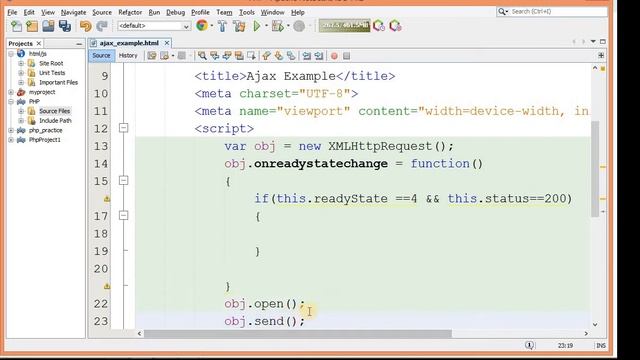640x360 pixels.
Task: Click the INS insert mode indicator
Action: [x=601, y=346]
